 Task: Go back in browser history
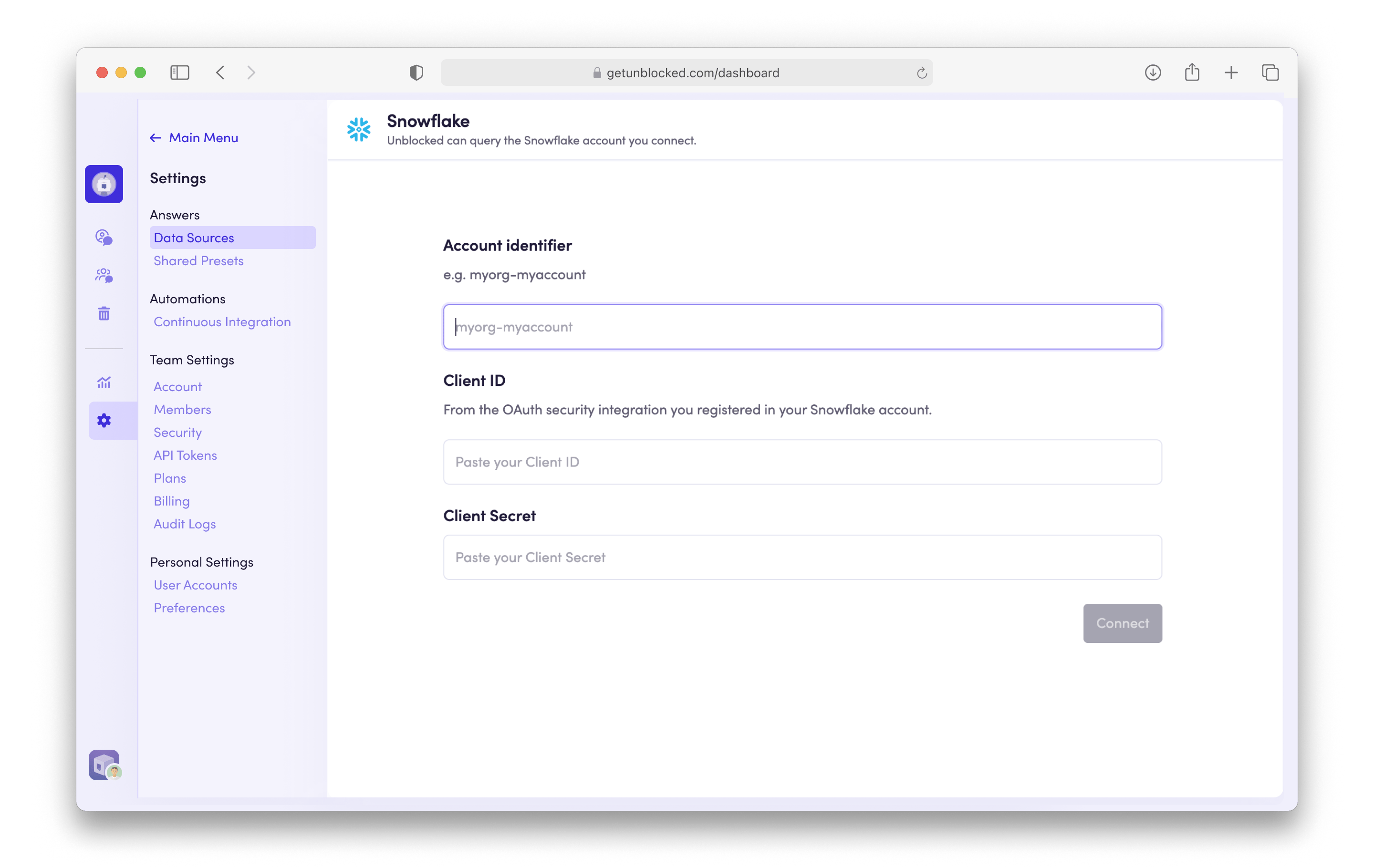(x=220, y=72)
